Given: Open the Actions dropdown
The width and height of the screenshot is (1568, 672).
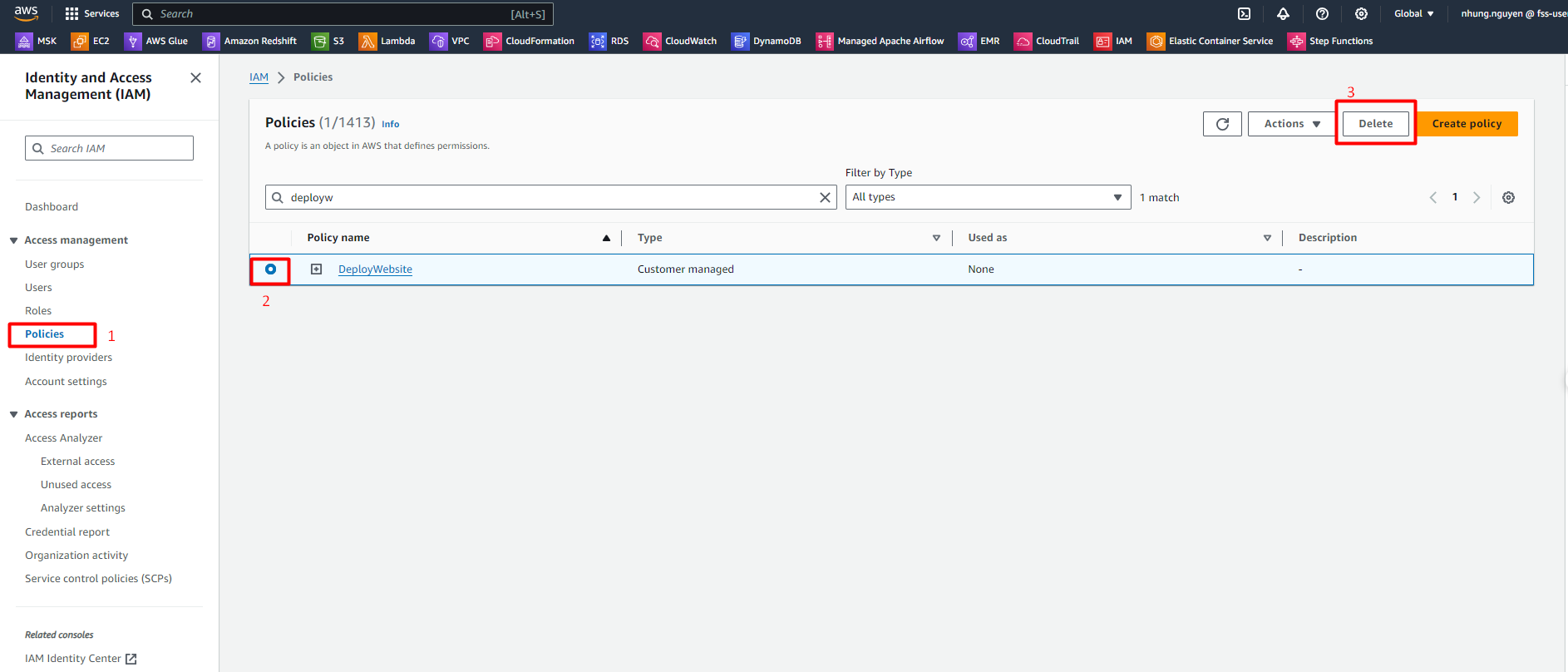Looking at the screenshot, I should point(1292,124).
